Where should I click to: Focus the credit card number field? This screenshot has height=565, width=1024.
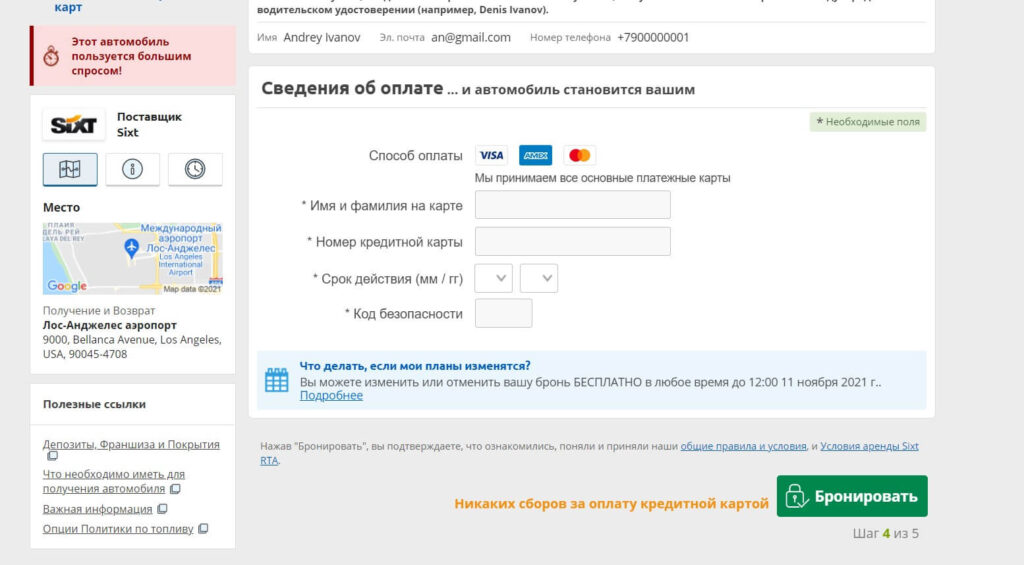click(x=572, y=241)
